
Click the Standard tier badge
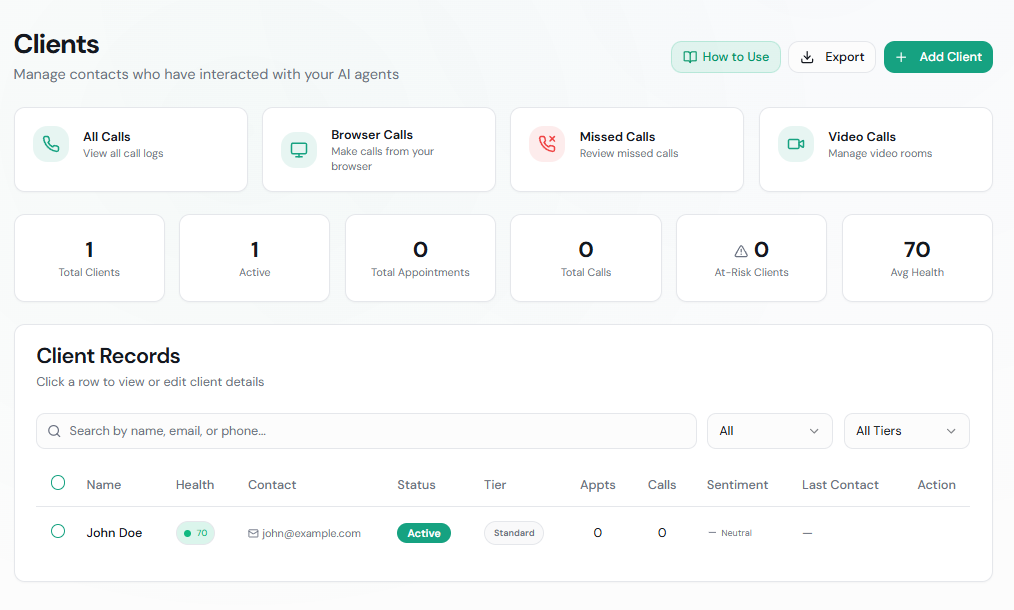coord(514,533)
